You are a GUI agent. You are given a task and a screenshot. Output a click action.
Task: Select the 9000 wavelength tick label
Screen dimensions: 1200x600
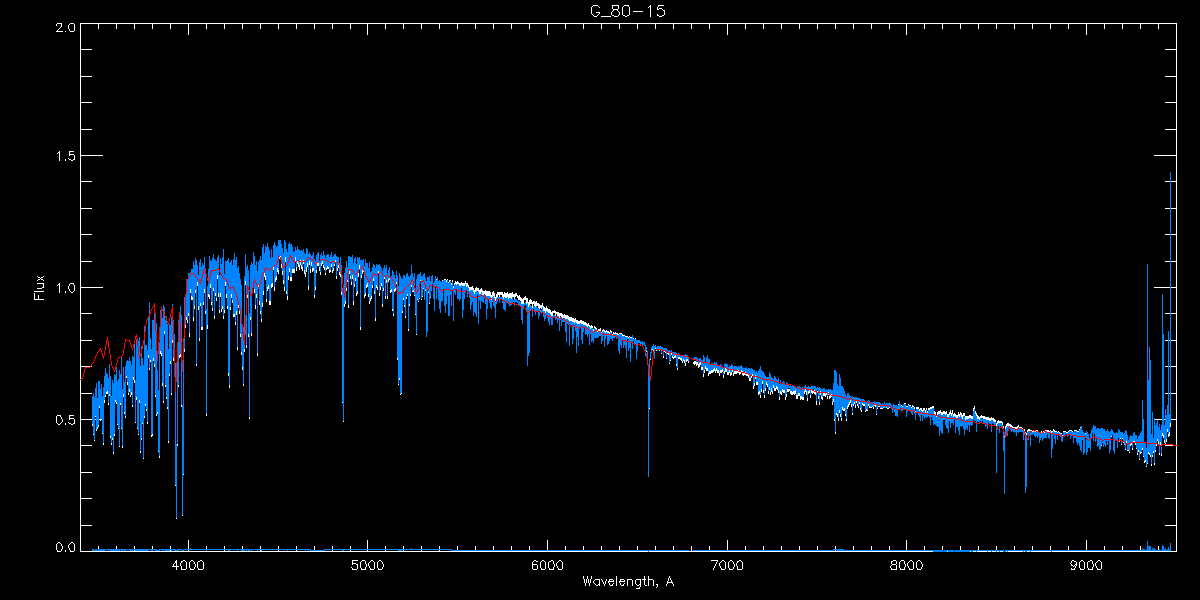tap(1087, 564)
